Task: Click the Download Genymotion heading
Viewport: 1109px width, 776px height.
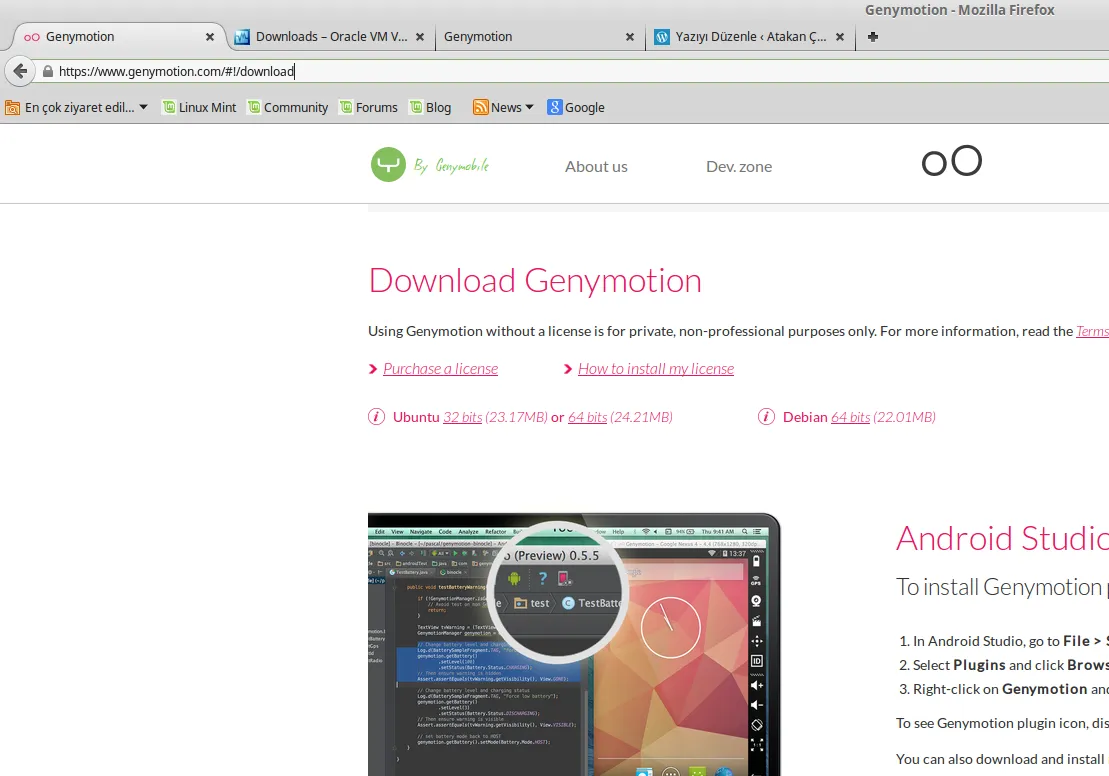Action: [x=535, y=281]
